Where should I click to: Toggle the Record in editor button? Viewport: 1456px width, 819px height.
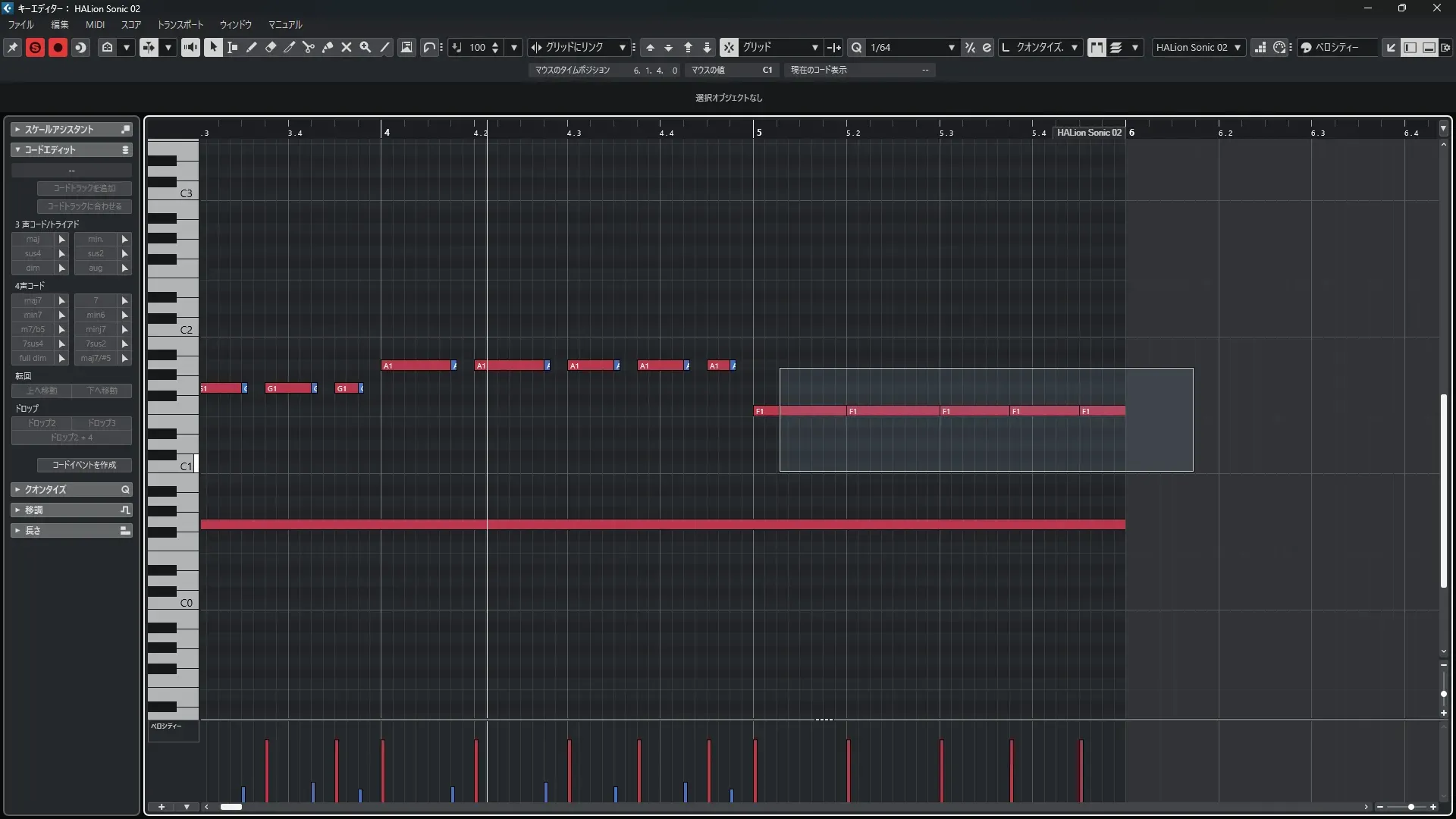coord(58,47)
